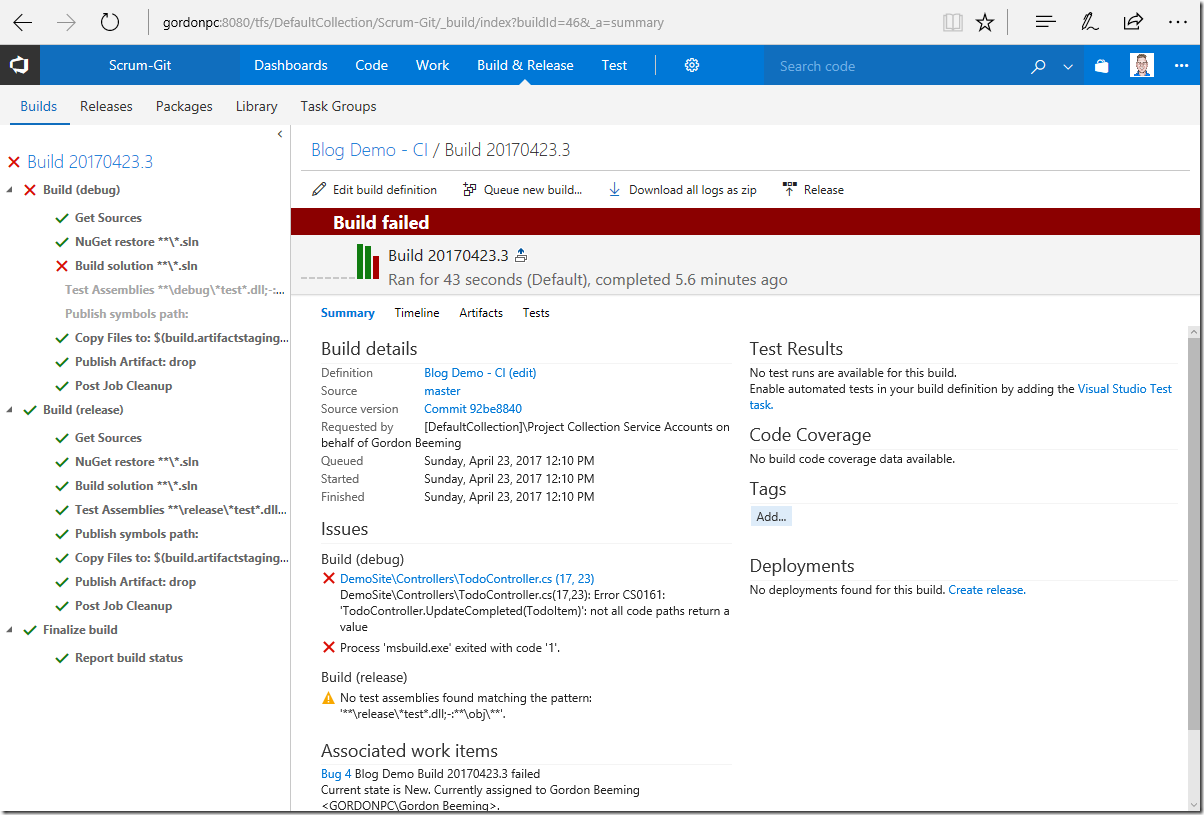This screenshot has width=1204, height=815.
Task: Click the Edit build definition pencil icon
Action: [319, 189]
